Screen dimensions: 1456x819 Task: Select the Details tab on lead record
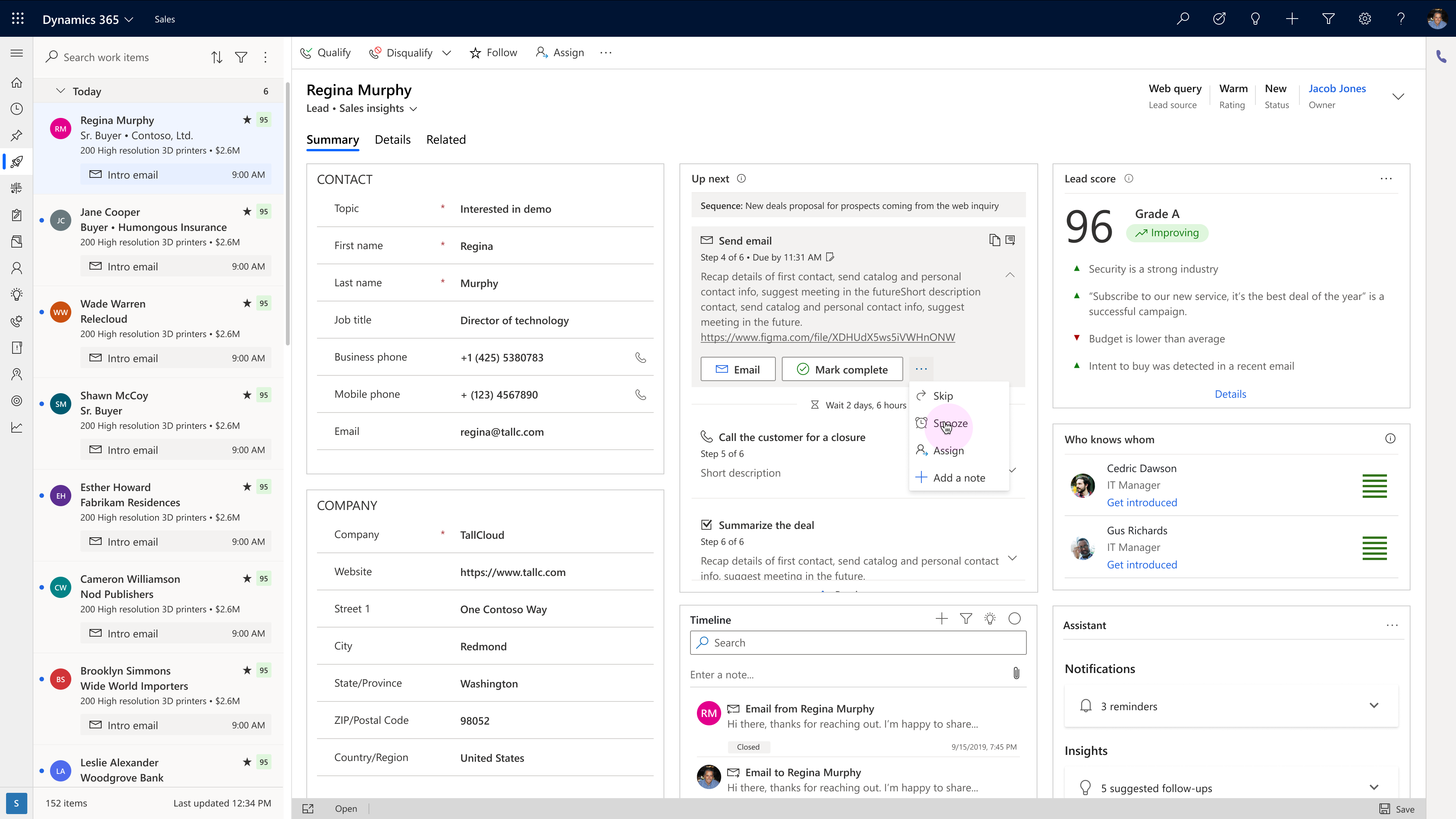pyautogui.click(x=392, y=139)
